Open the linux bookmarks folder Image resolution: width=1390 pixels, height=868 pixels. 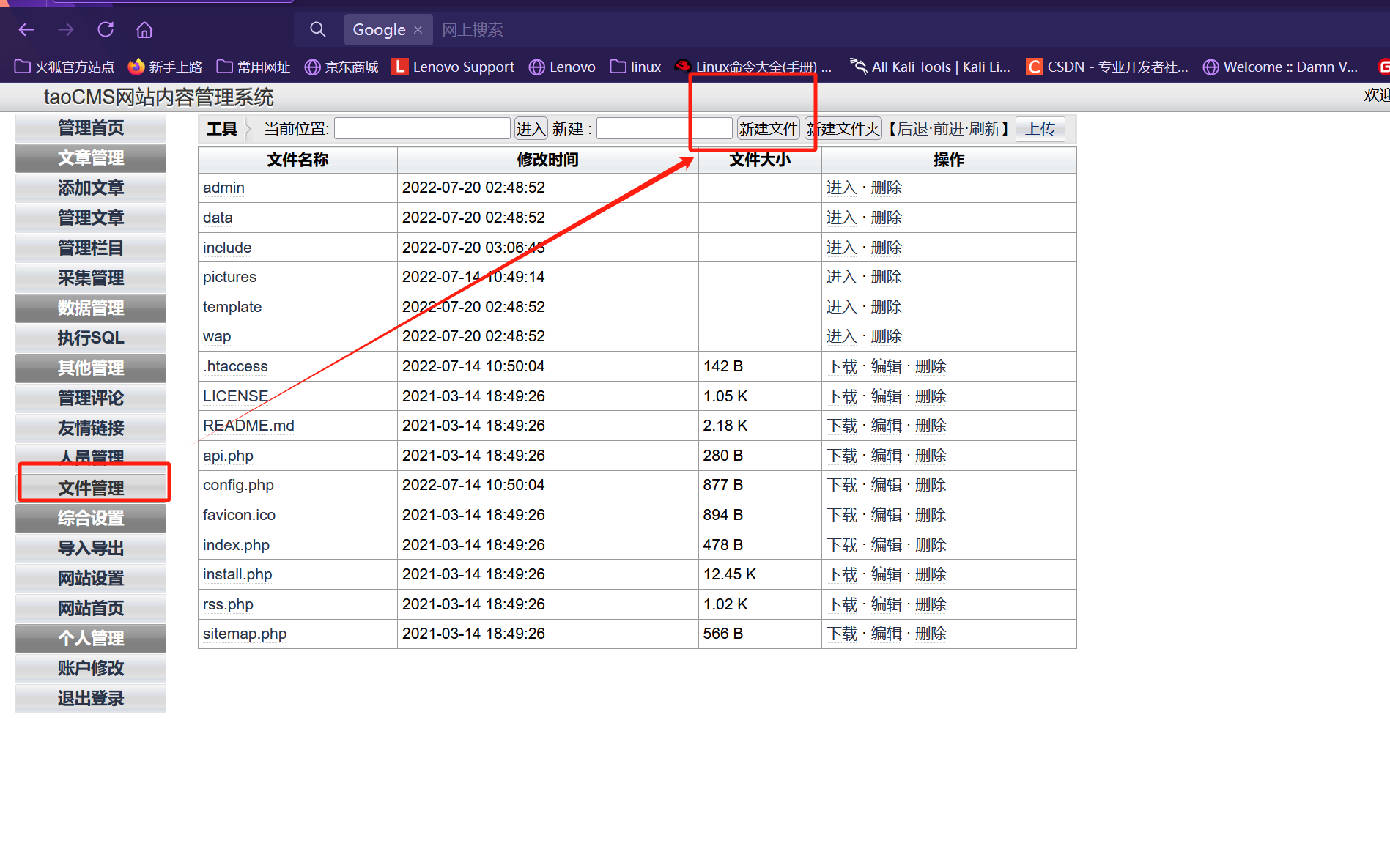pos(636,67)
